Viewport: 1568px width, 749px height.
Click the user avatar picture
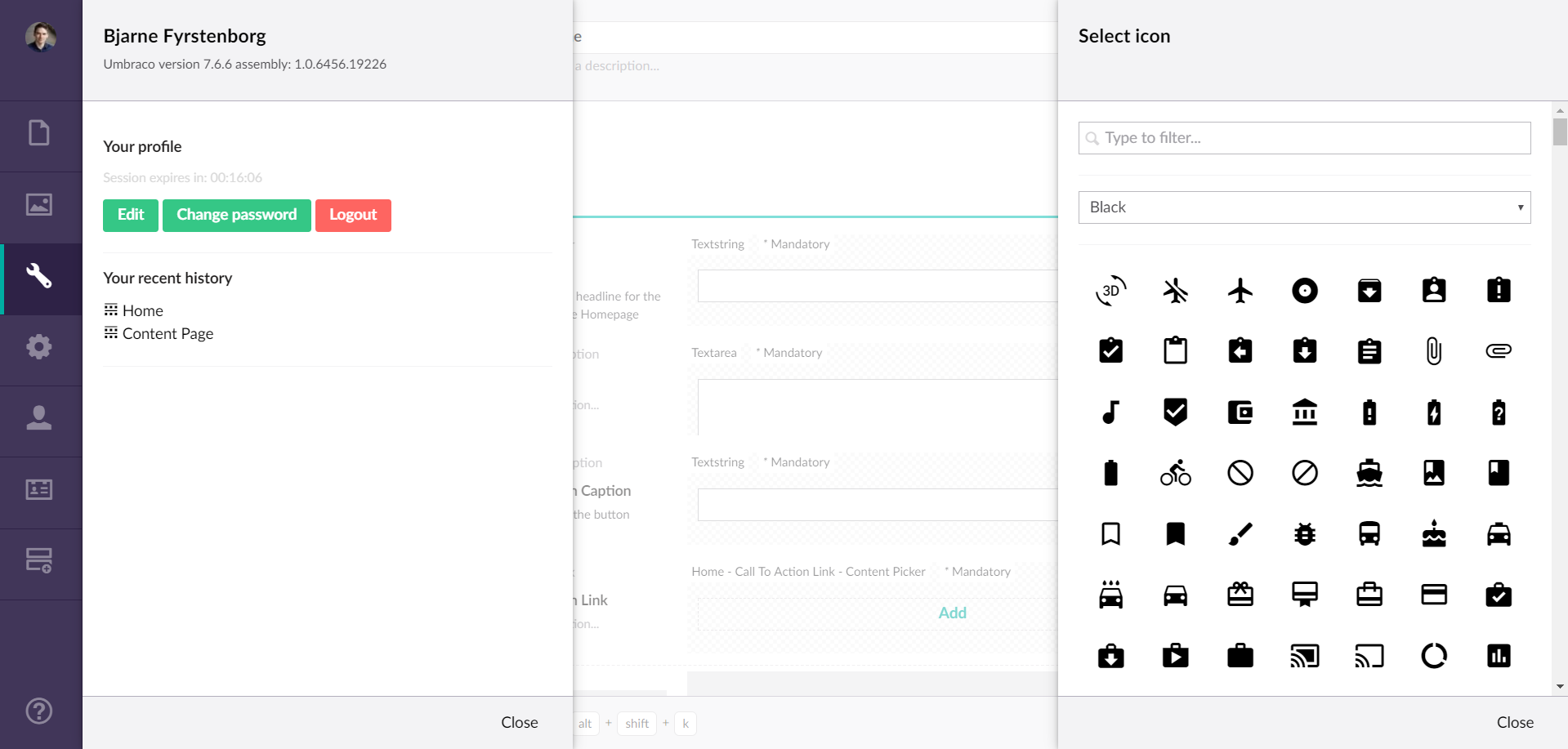click(x=41, y=37)
